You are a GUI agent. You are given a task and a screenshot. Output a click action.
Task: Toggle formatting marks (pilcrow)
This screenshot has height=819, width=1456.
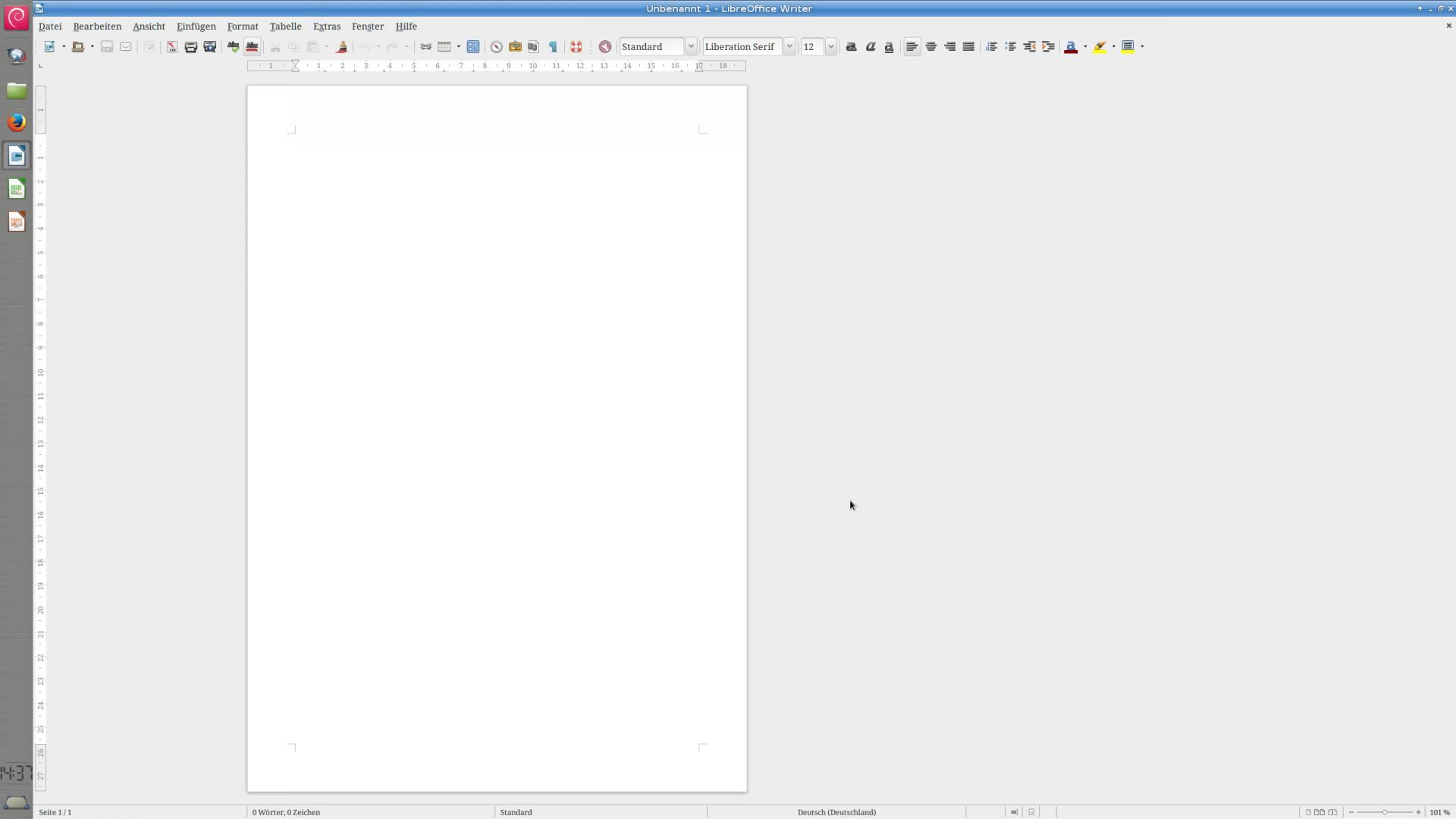[553, 47]
